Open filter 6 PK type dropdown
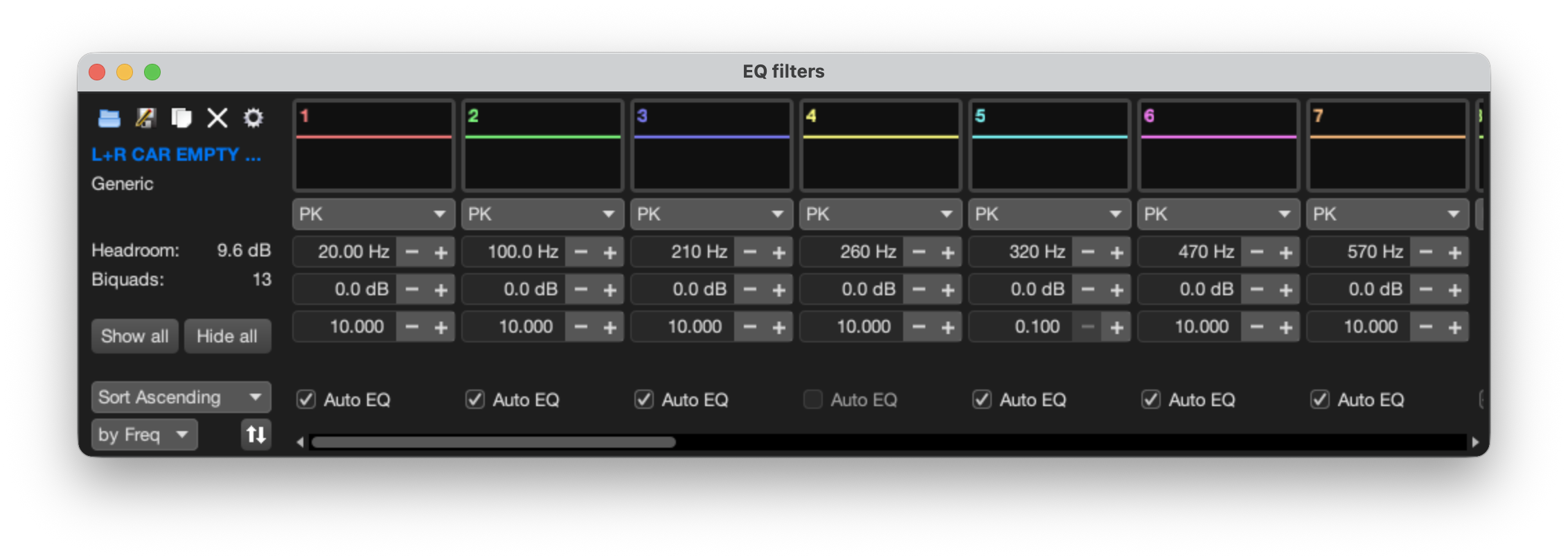The image size is (1568, 560). pos(1218,214)
